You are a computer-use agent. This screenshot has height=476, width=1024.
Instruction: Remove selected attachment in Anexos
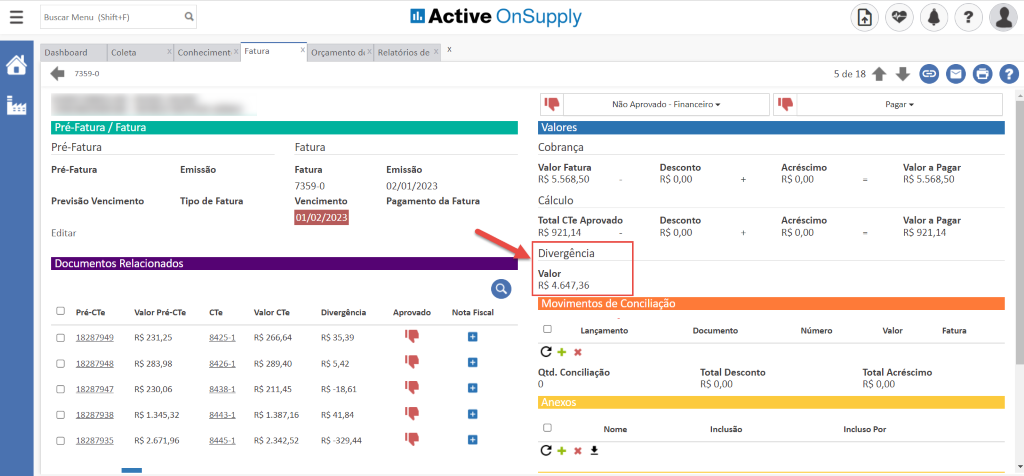(x=577, y=451)
